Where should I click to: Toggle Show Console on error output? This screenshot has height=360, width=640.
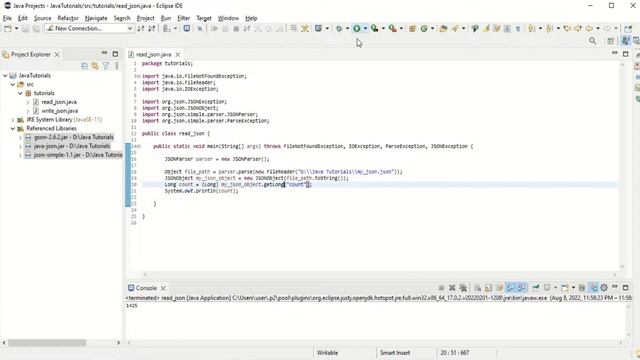coord(522,288)
